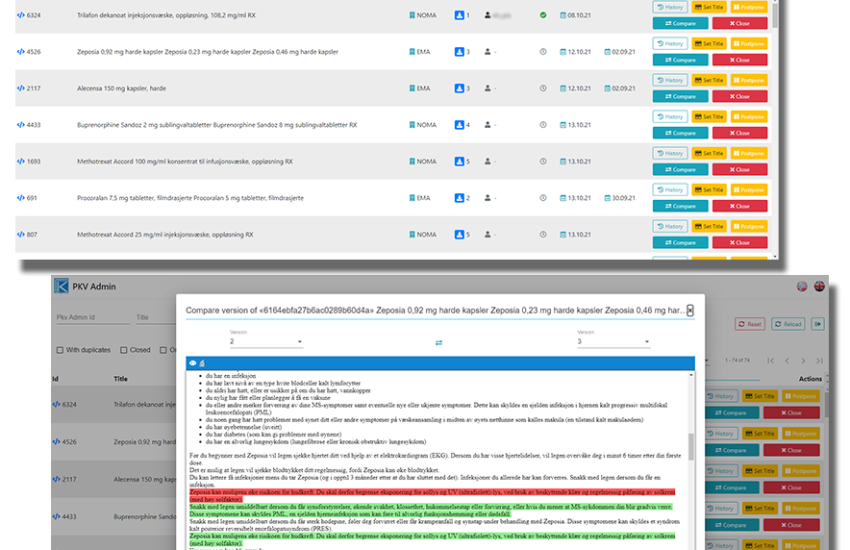The height and width of the screenshot is (550, 850).
Task: Click the red Close button for Alecensa in top list
Action: pos(739,96)
